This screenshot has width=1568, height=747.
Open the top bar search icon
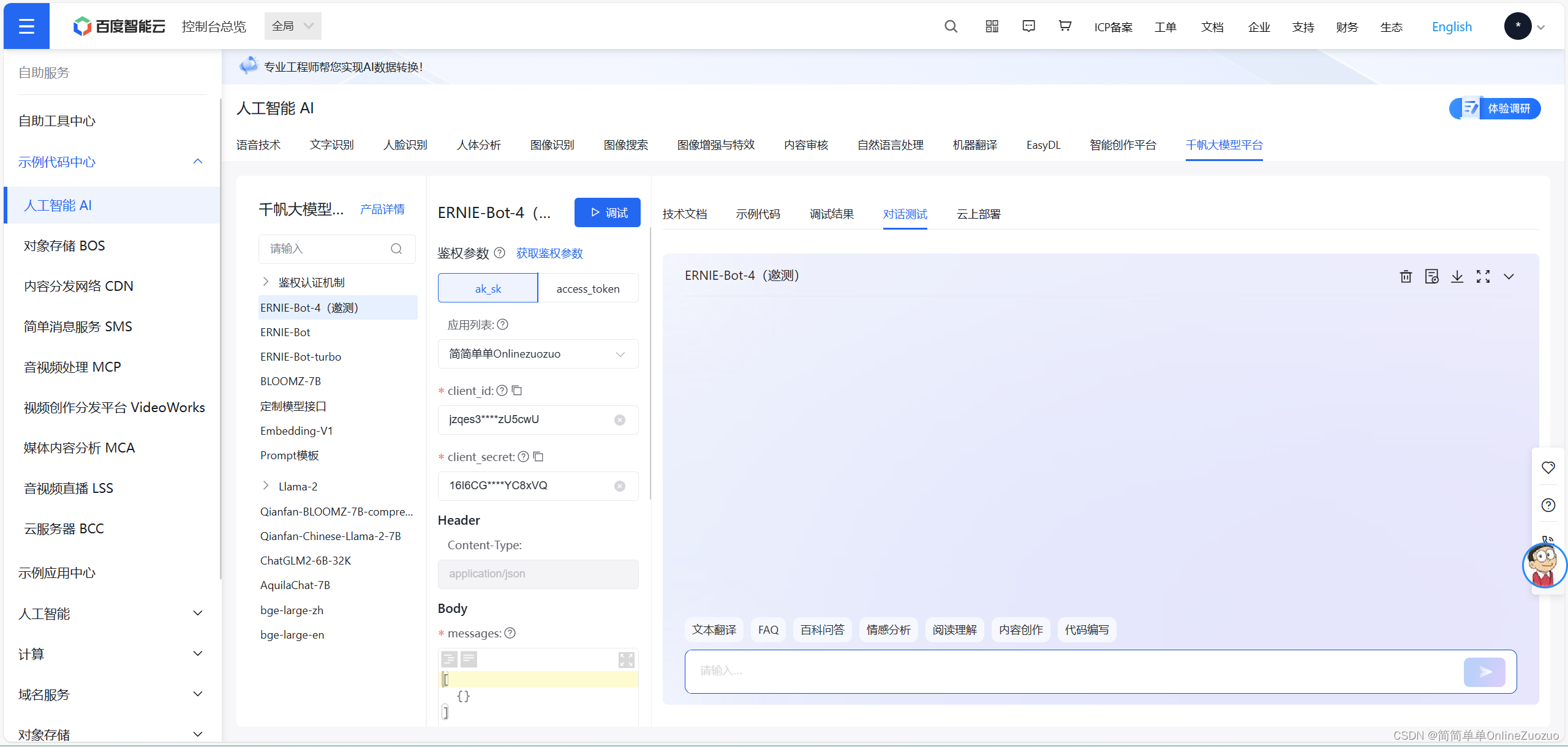(951, 26)
